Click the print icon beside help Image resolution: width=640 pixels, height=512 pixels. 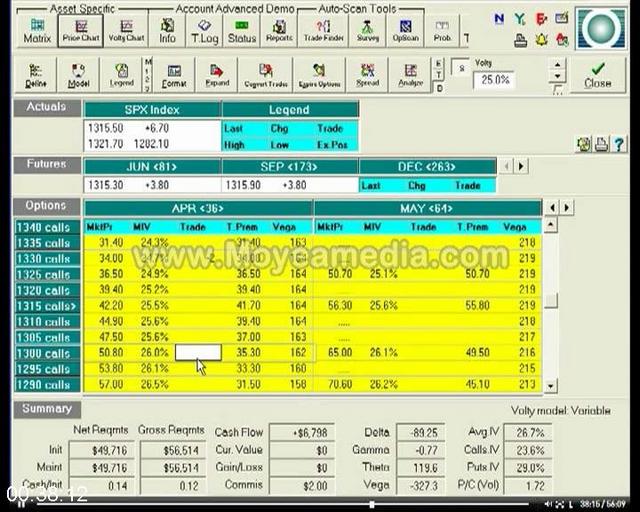point(601,144)
